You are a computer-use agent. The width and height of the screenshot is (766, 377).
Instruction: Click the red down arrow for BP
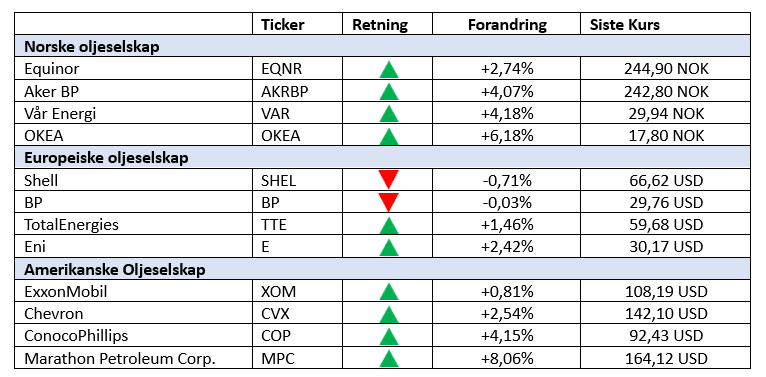(x=389, y=202)
